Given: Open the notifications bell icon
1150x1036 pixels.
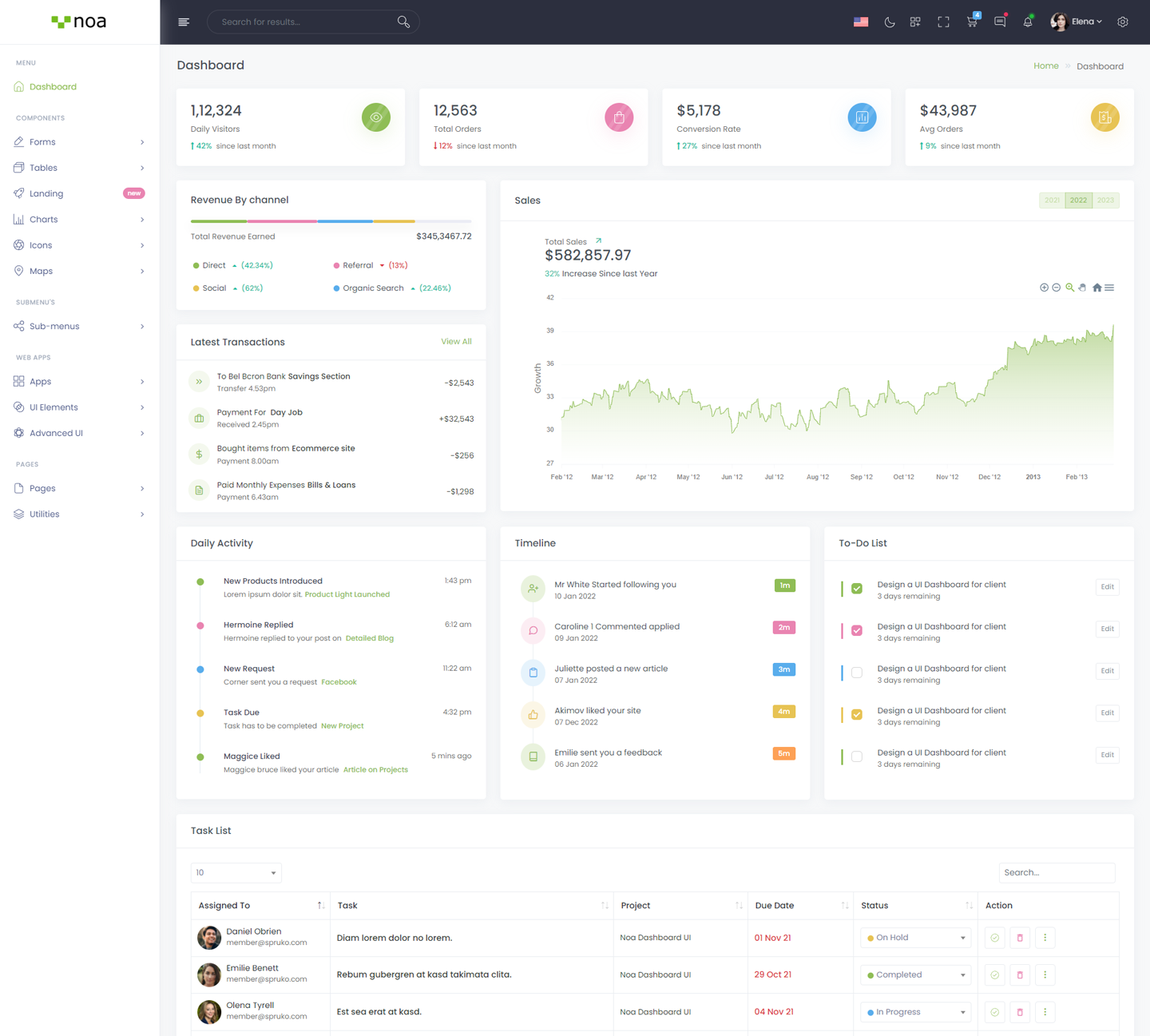Looking at the screenshot, I should coord(1027,22).
